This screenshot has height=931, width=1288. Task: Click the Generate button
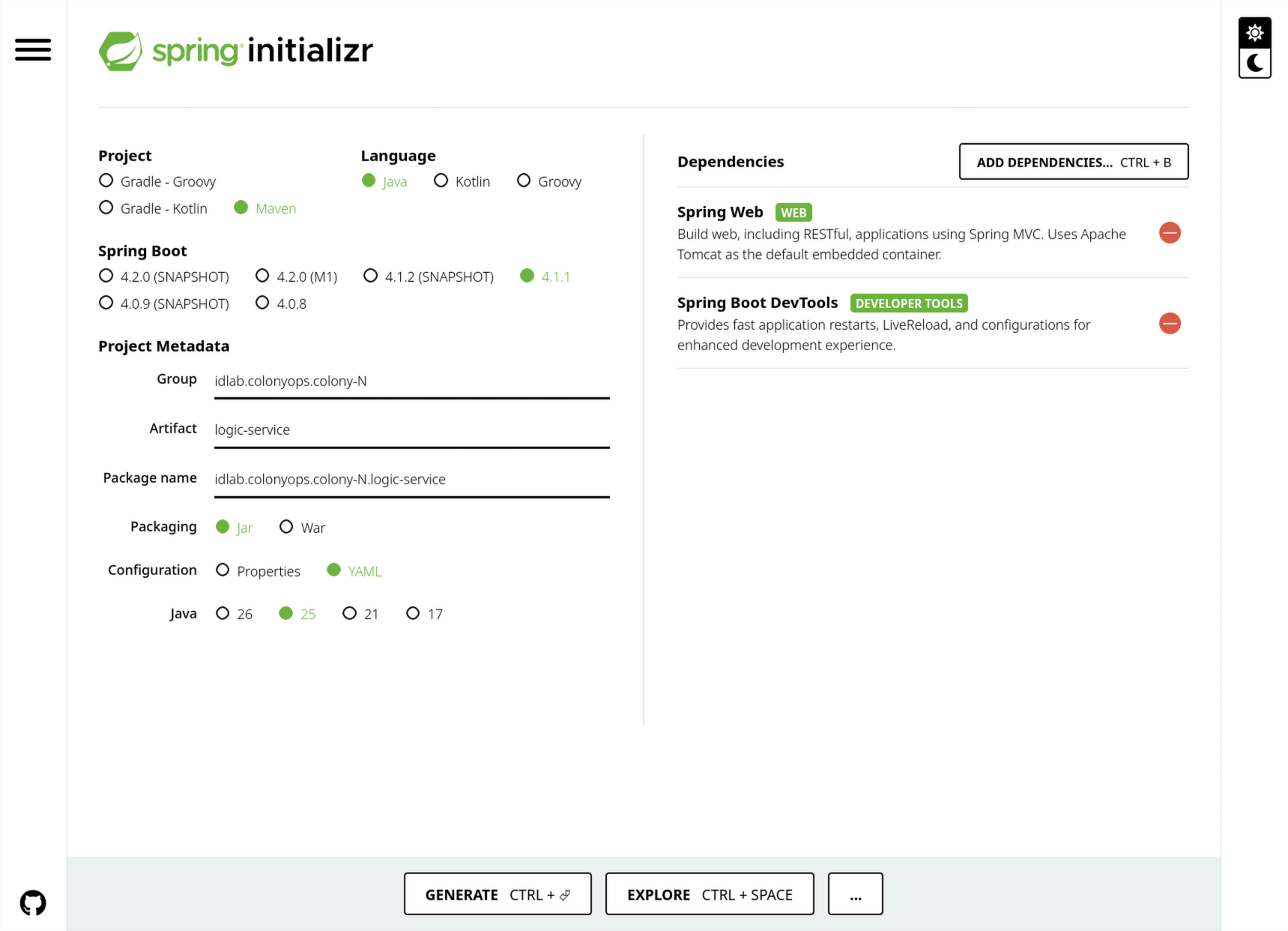(x=498, y=894)
